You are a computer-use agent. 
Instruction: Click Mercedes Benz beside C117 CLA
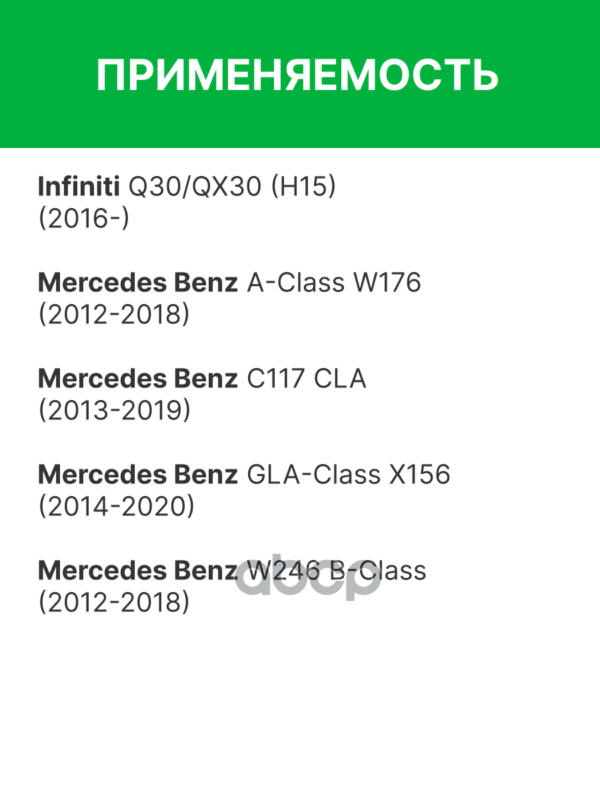[x=137, y=379]
